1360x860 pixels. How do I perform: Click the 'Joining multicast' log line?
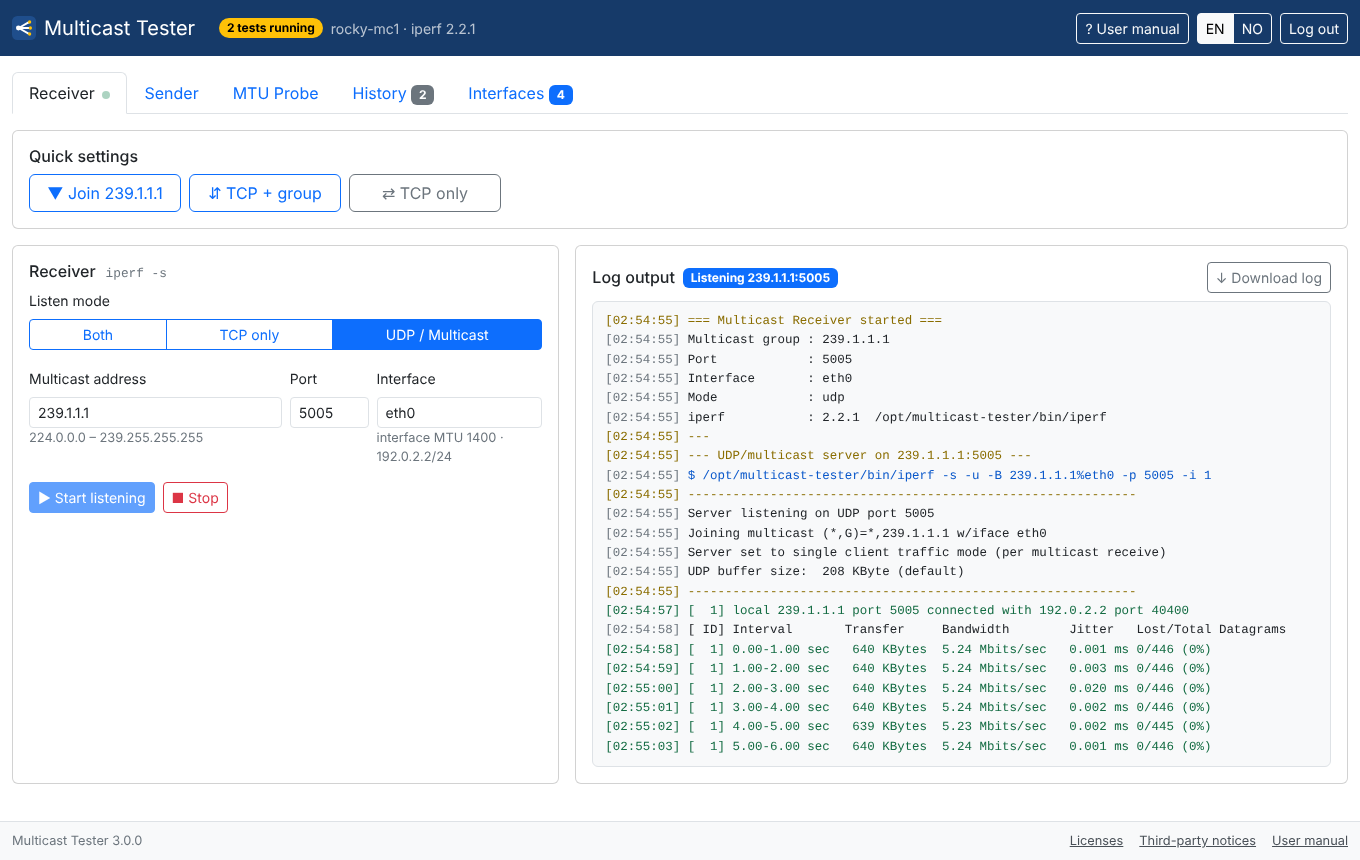click(826, 533)
